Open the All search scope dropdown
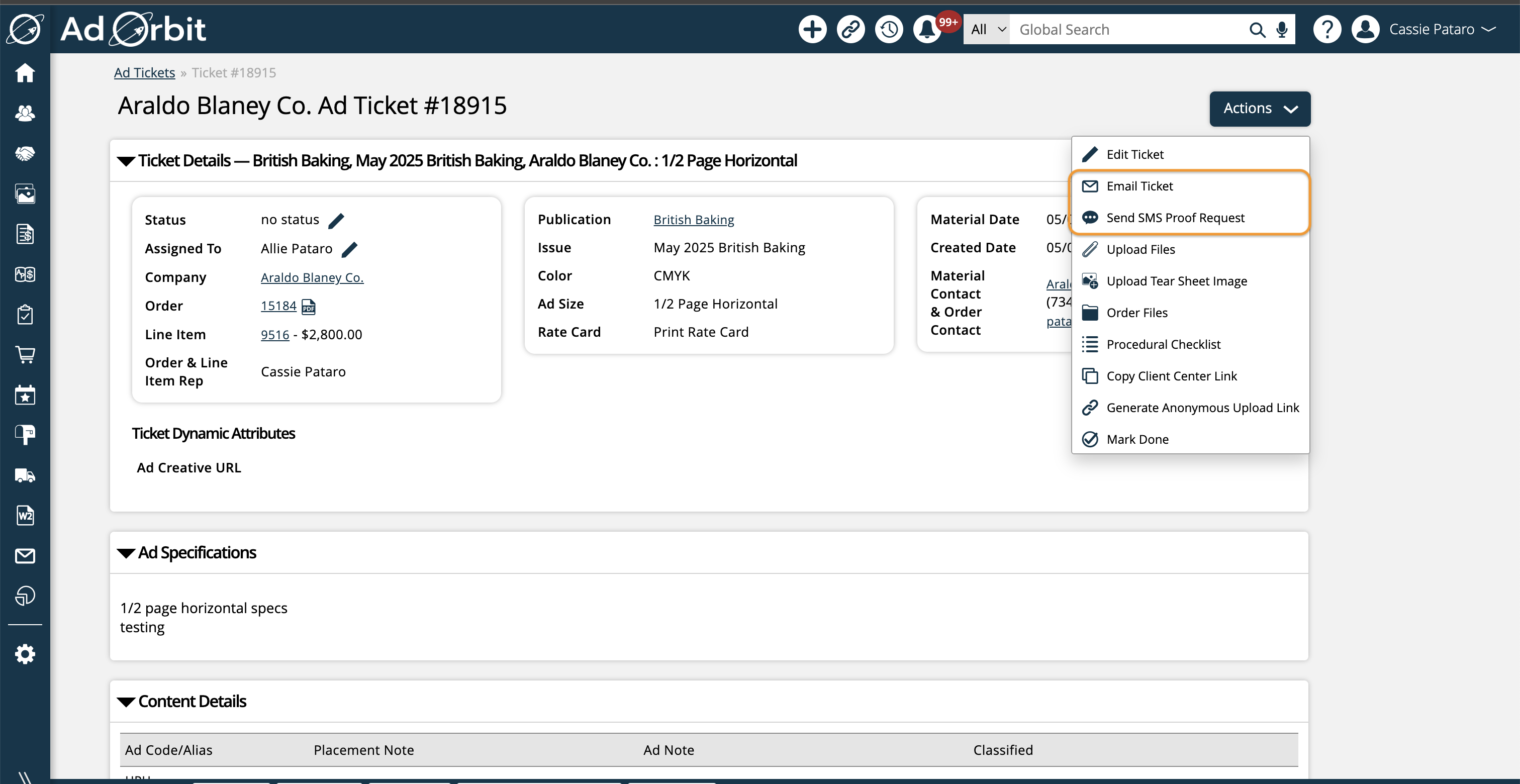 [x=987, y=30]
